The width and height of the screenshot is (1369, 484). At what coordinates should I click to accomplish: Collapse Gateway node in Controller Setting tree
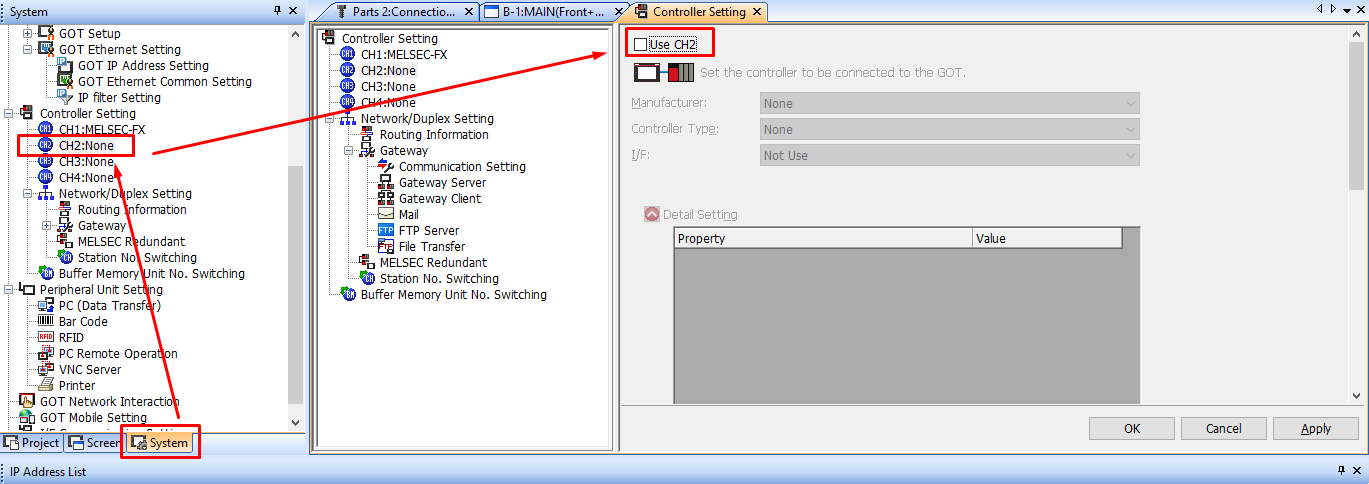[x=349, y=151]
